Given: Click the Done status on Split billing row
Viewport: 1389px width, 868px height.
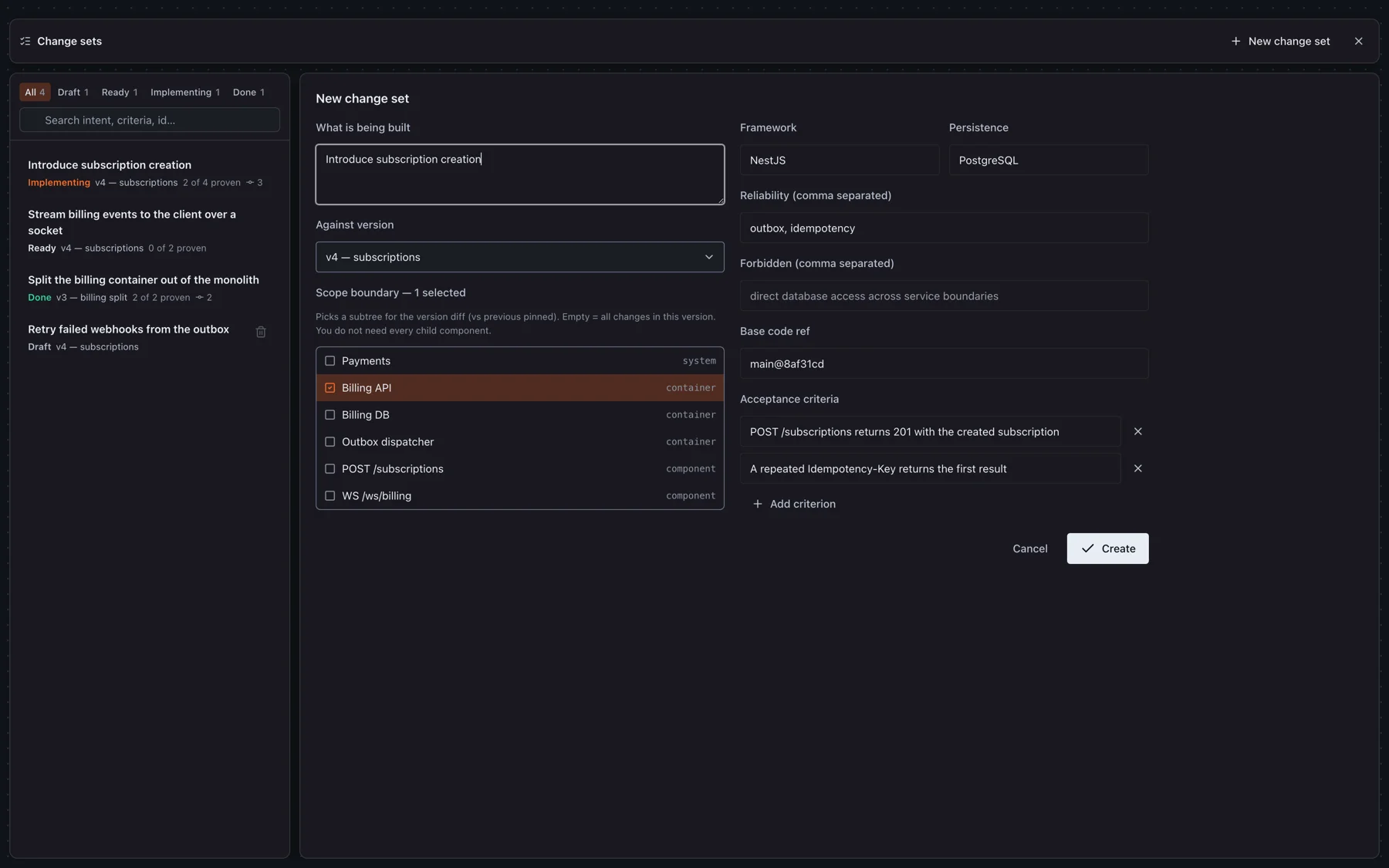Looking at the screenshot, I should point(39,298).
